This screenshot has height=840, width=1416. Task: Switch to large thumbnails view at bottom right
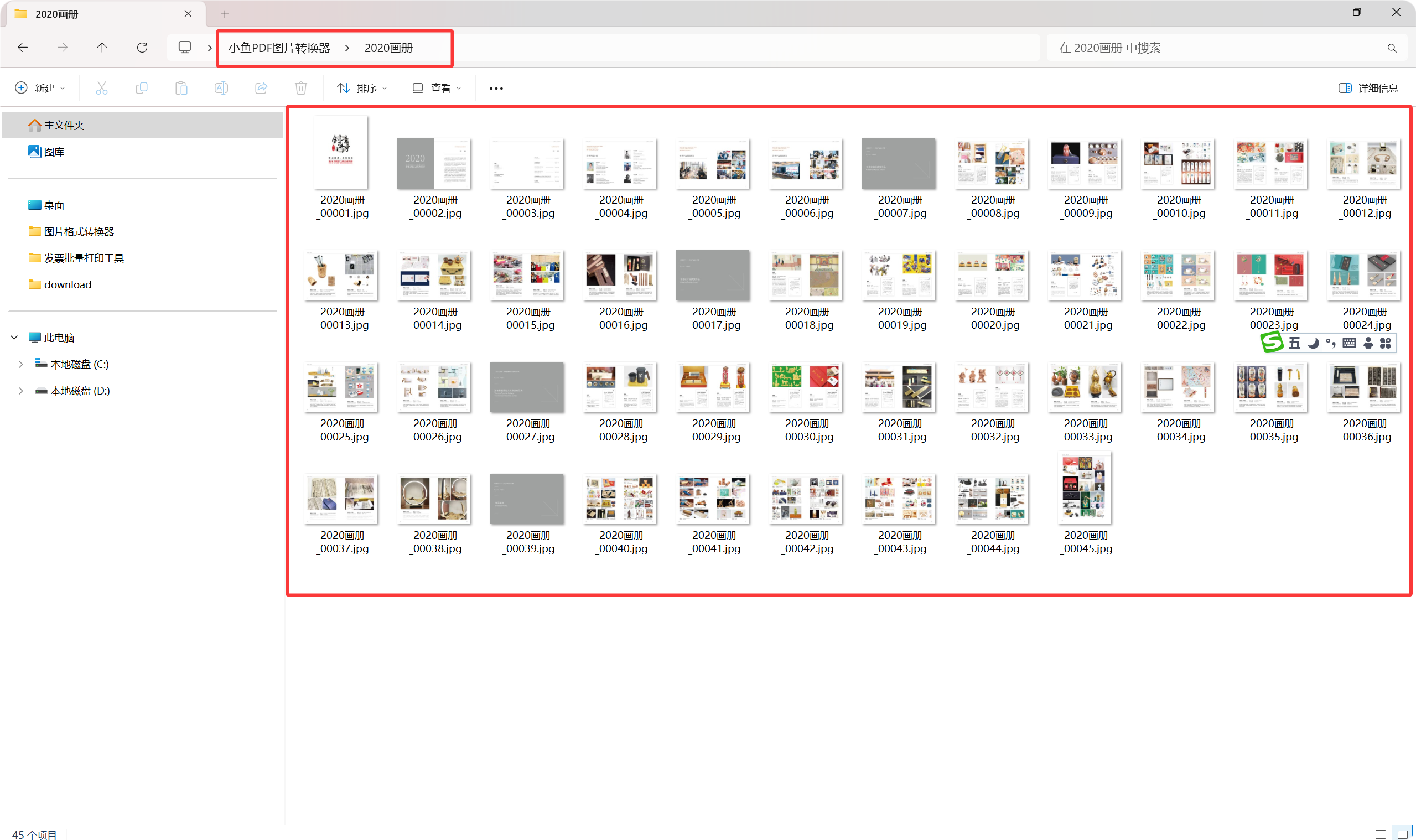pos(1402,834)
